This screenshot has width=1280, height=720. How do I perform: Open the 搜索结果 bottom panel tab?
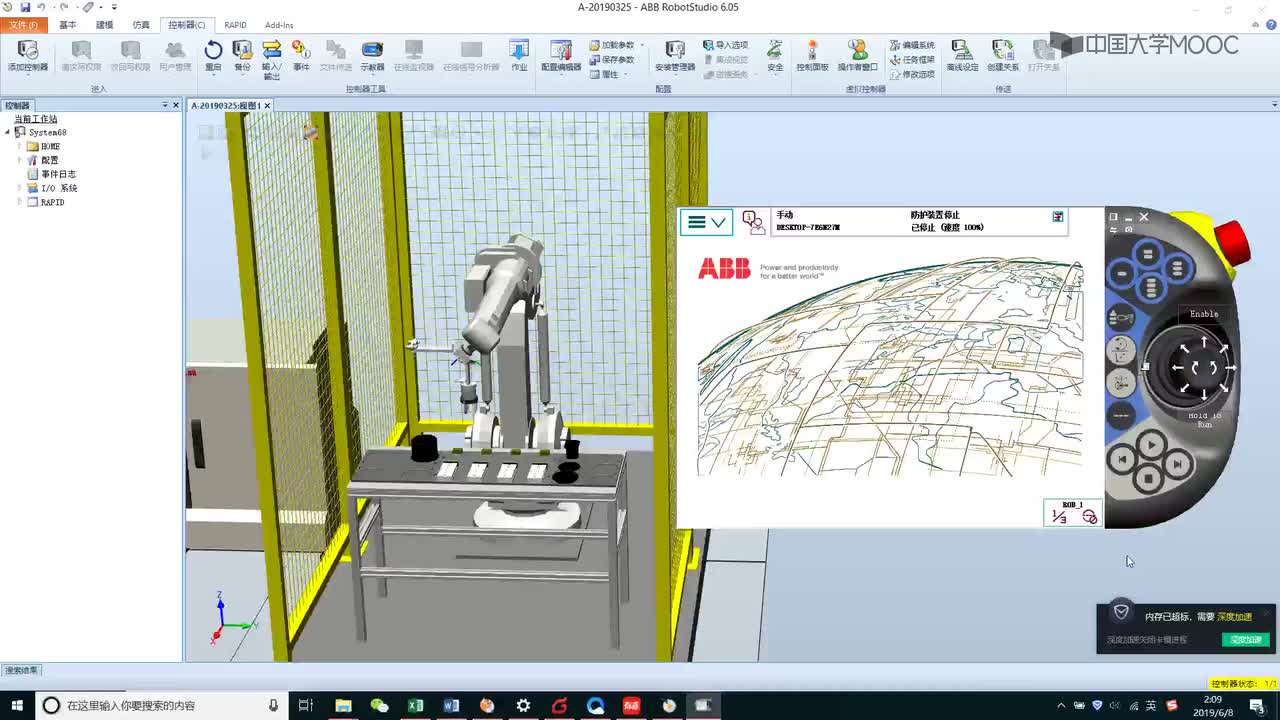(x=22, y=670)
